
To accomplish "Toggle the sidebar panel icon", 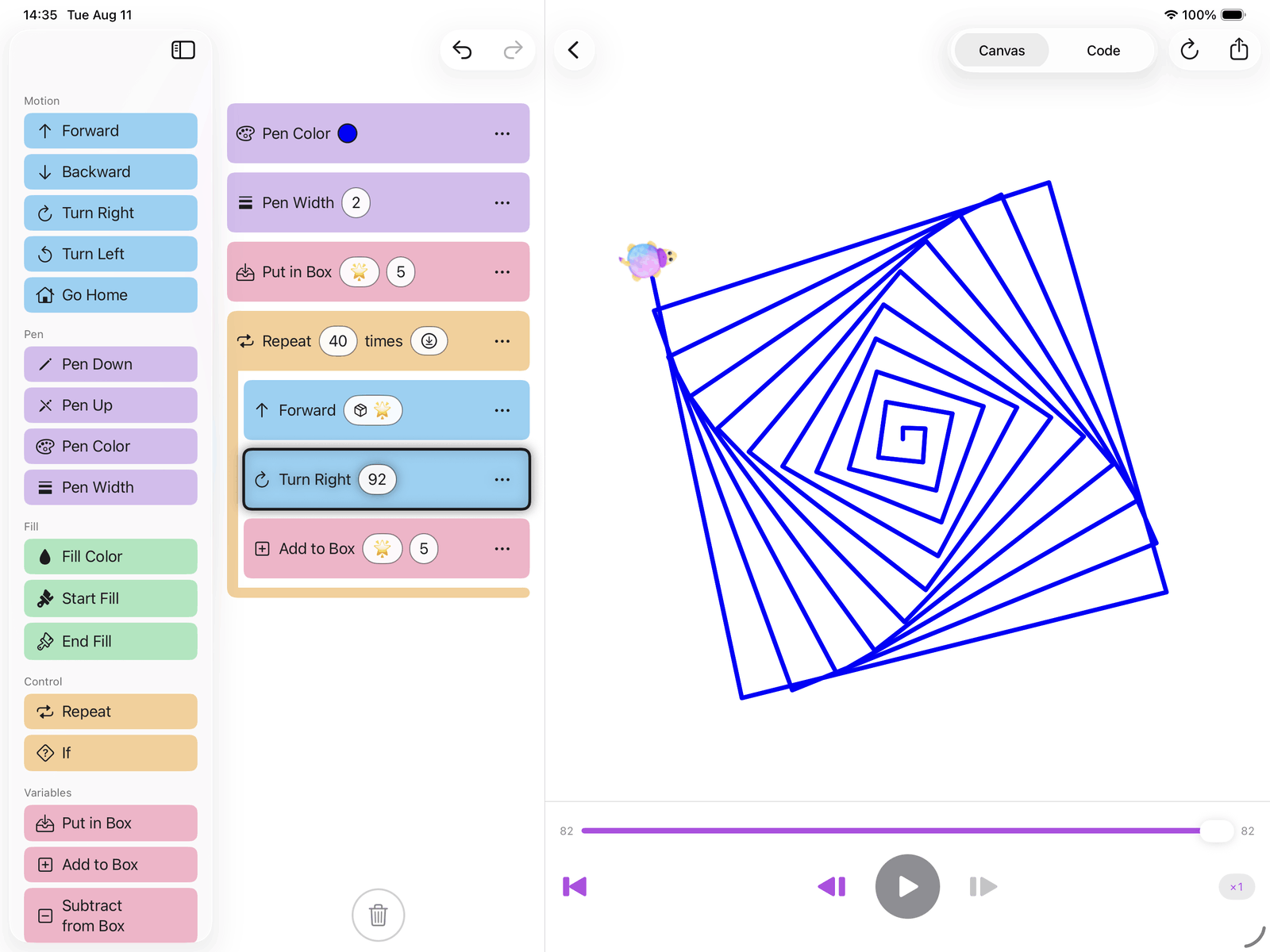I will [x=183, y=50].
